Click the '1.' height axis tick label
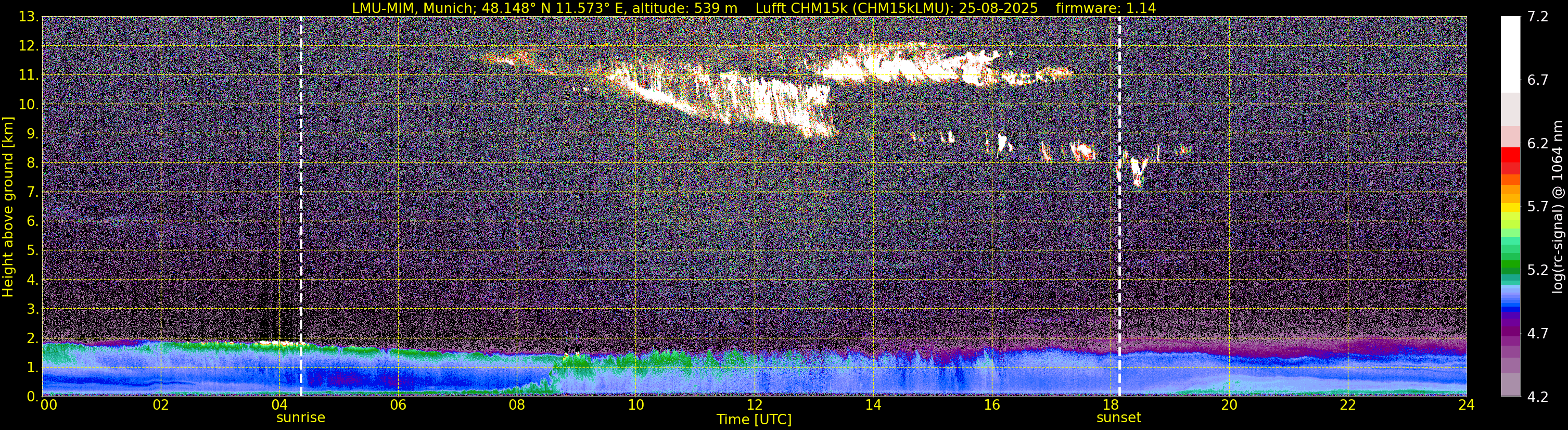The image size is (1568, 430). pos(32,368)
